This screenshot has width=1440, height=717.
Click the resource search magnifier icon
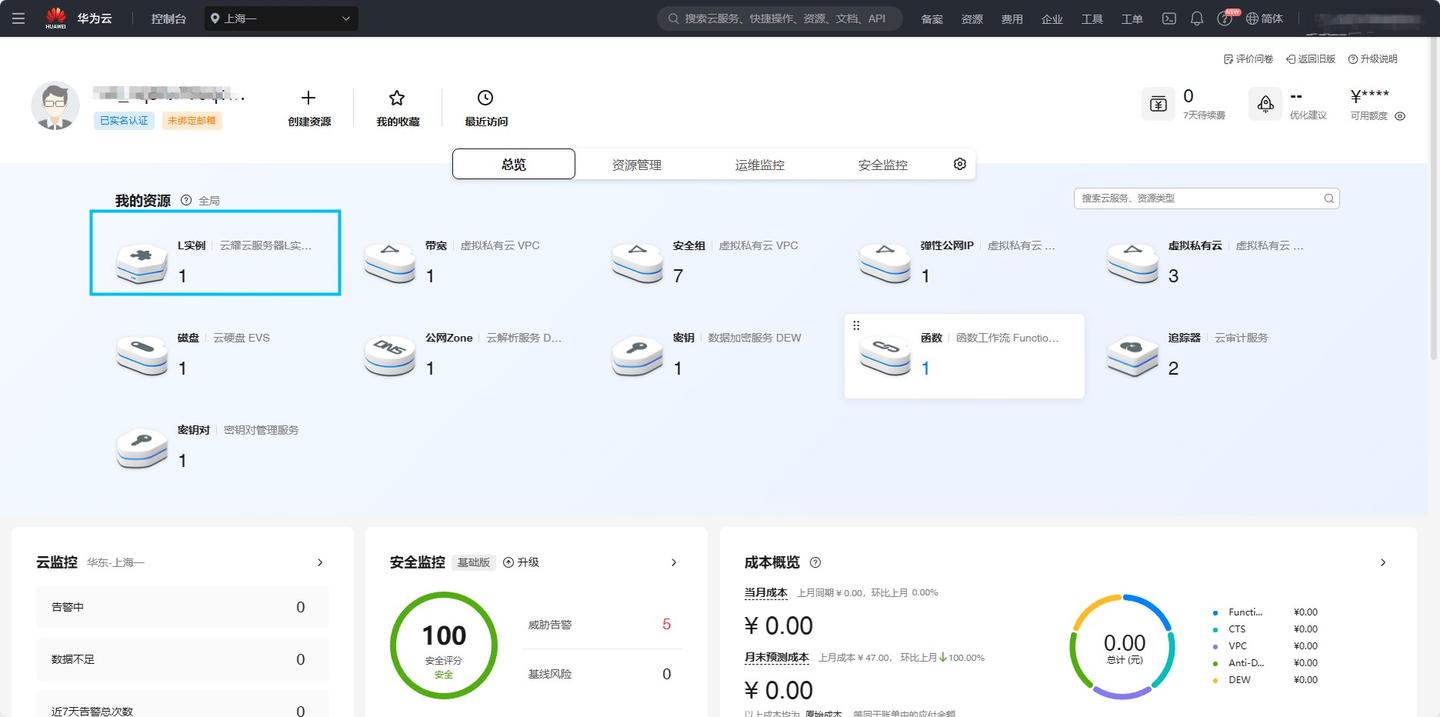[x=1329, y=198]
